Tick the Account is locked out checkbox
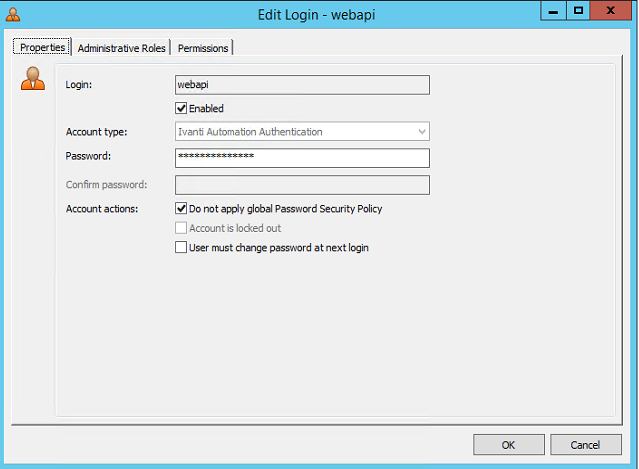639x469 pixels. point(181,228)
